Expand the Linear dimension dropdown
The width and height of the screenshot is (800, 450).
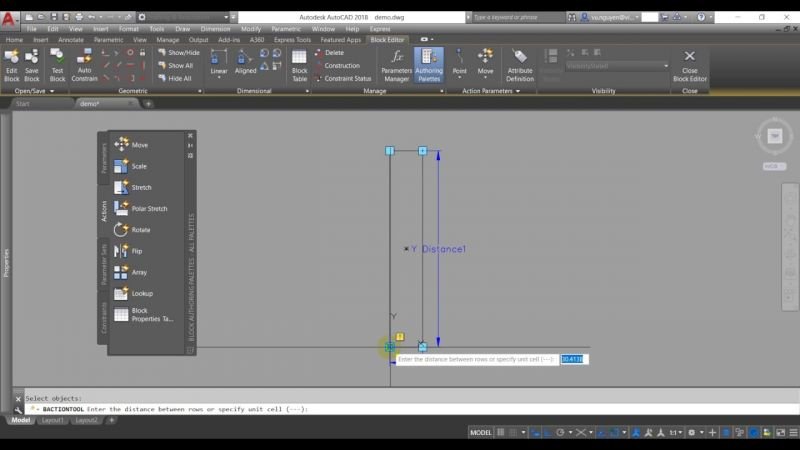tap(219, 78)
